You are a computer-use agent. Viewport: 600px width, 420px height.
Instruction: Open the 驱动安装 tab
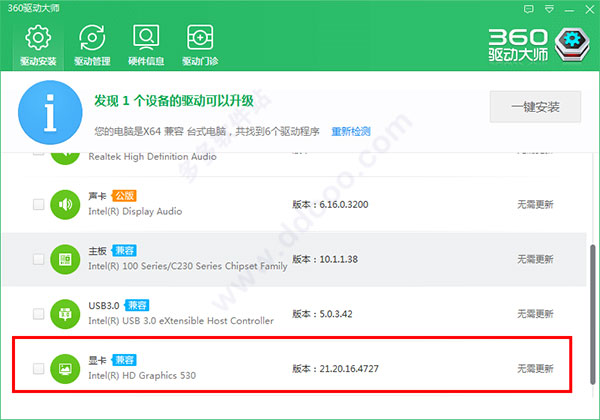coord(38,46)
